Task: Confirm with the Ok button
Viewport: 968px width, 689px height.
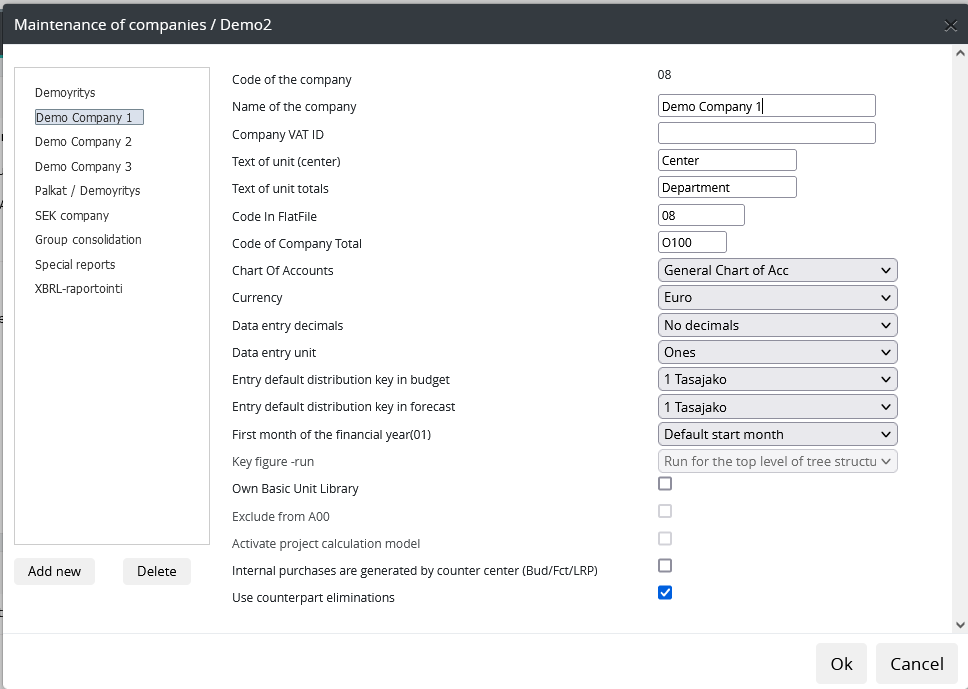Action: (841, 664)
